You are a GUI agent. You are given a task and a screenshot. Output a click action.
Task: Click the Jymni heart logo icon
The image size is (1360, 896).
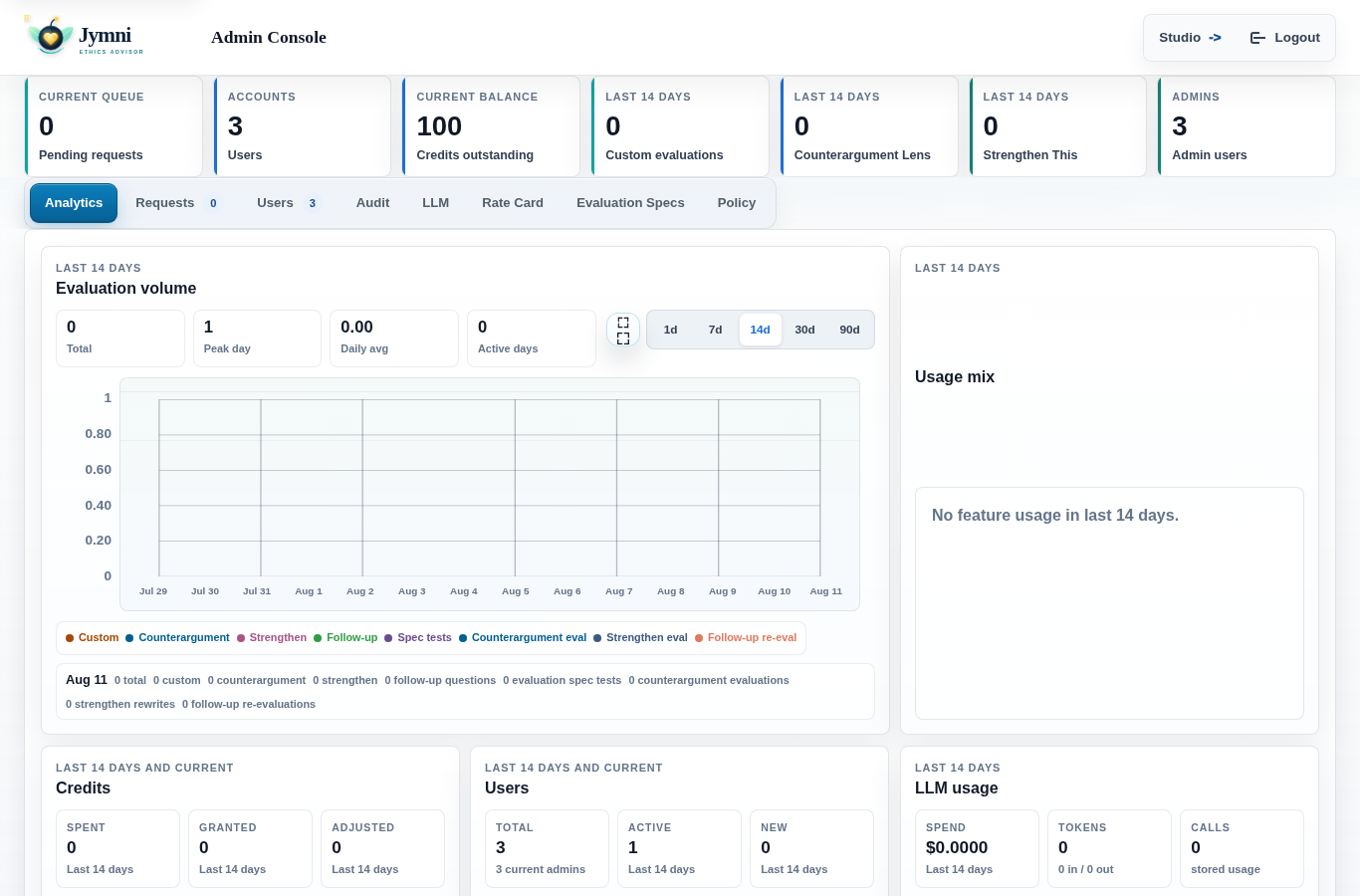(x=49, y=36)
